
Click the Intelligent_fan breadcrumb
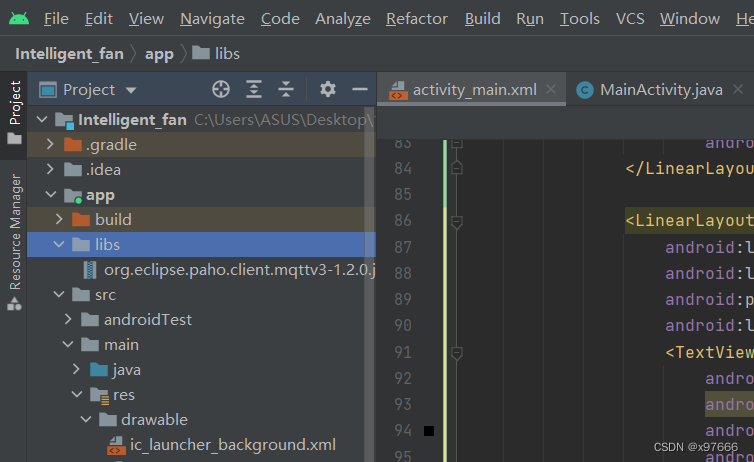69,54
